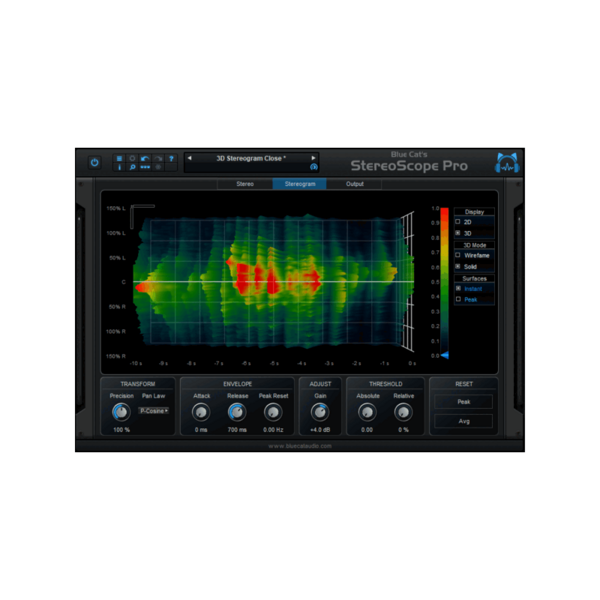Image resolution: width=600 pixels, height=600 pixels.
Task: Click the +4.0 dB gain value
Action: 320,430
